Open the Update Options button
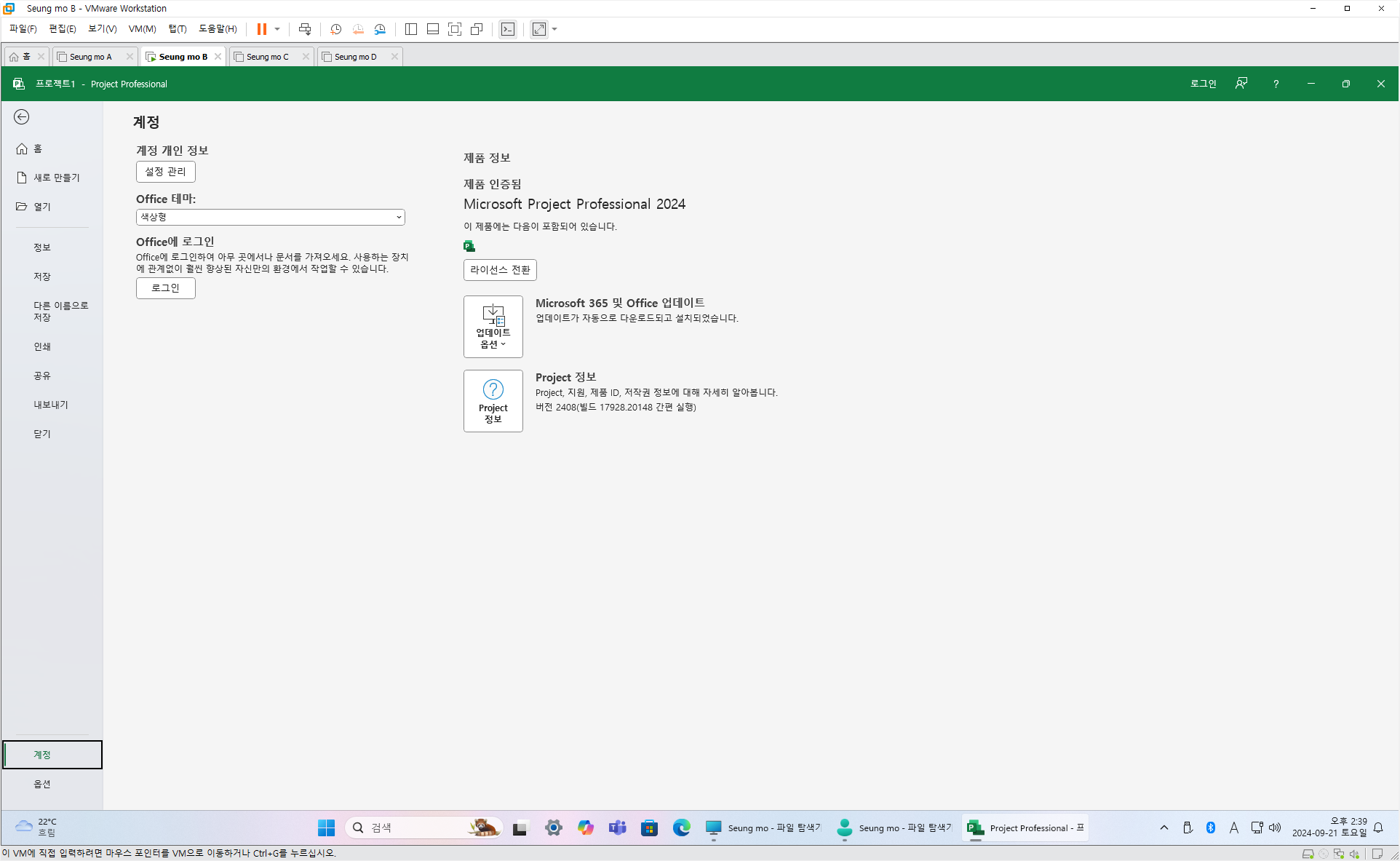 [493, 327]
